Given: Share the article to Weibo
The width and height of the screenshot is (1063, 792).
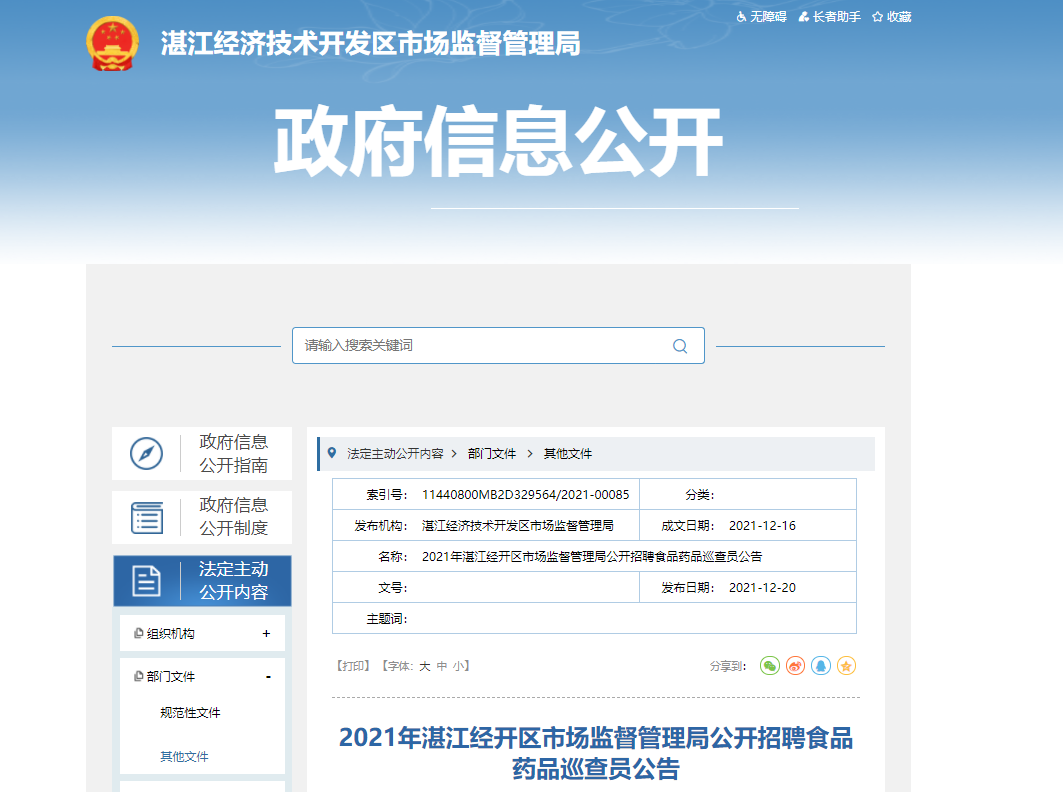Looking at the screenshot, I should click(795, 665).
